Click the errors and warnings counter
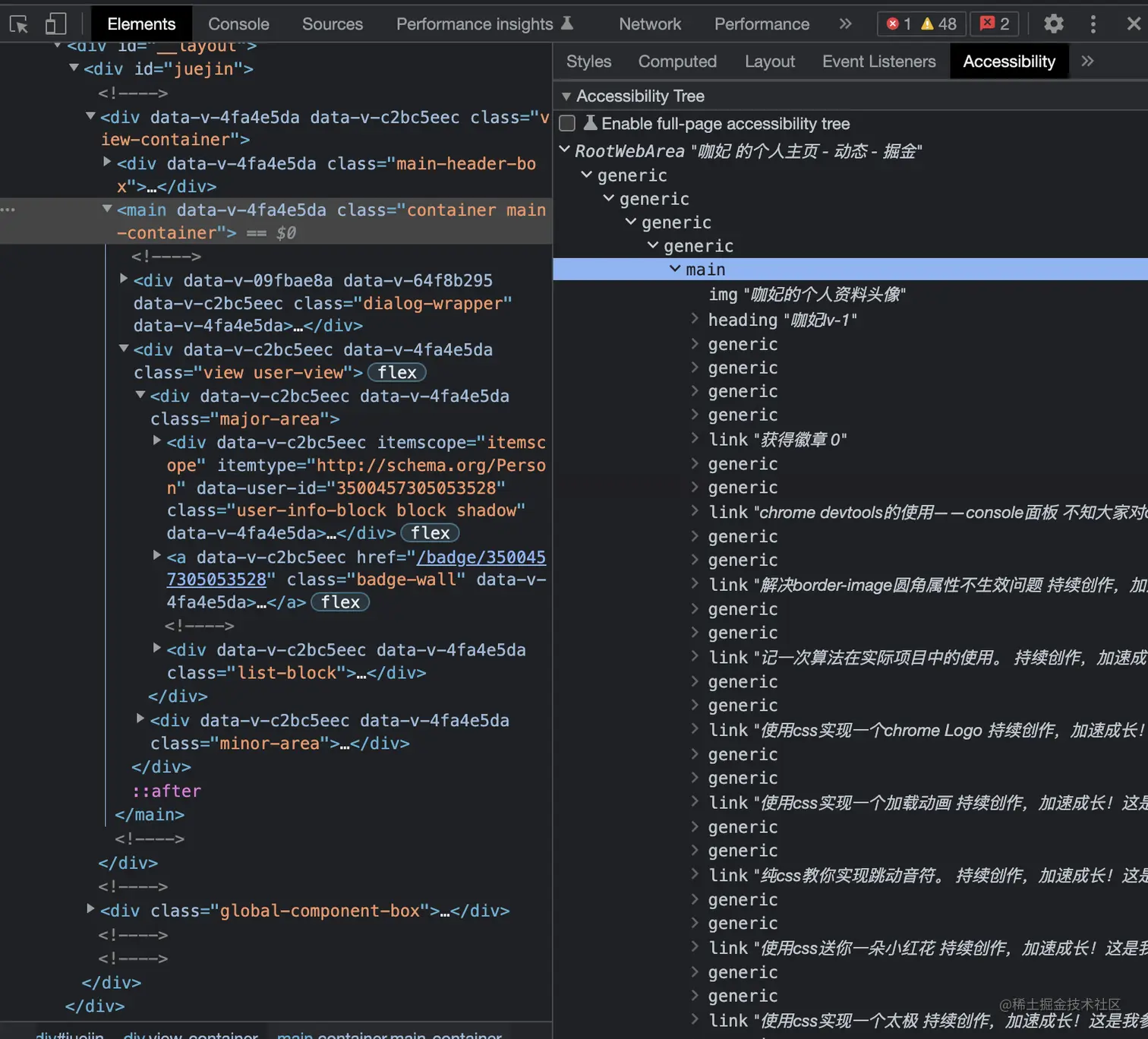This screenshot has height=1039, width=1148. click(922, 24)
